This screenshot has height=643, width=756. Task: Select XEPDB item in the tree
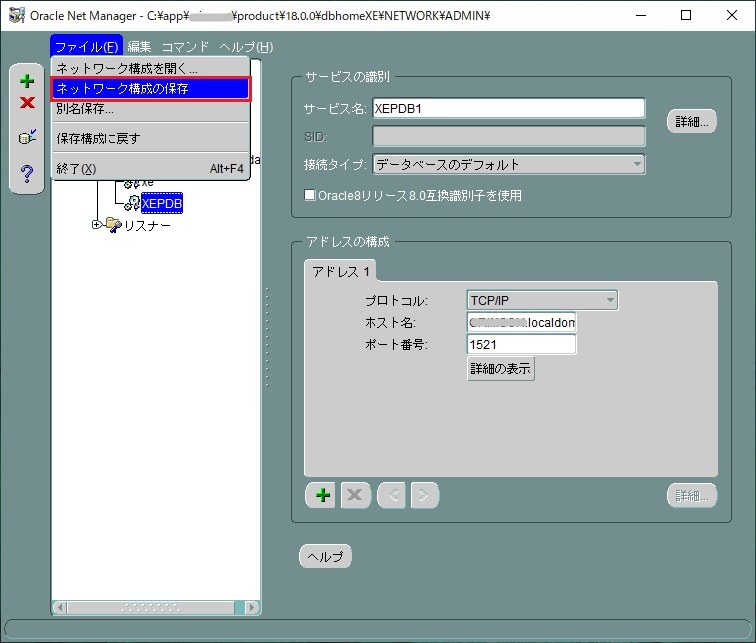tap(162, 203)
